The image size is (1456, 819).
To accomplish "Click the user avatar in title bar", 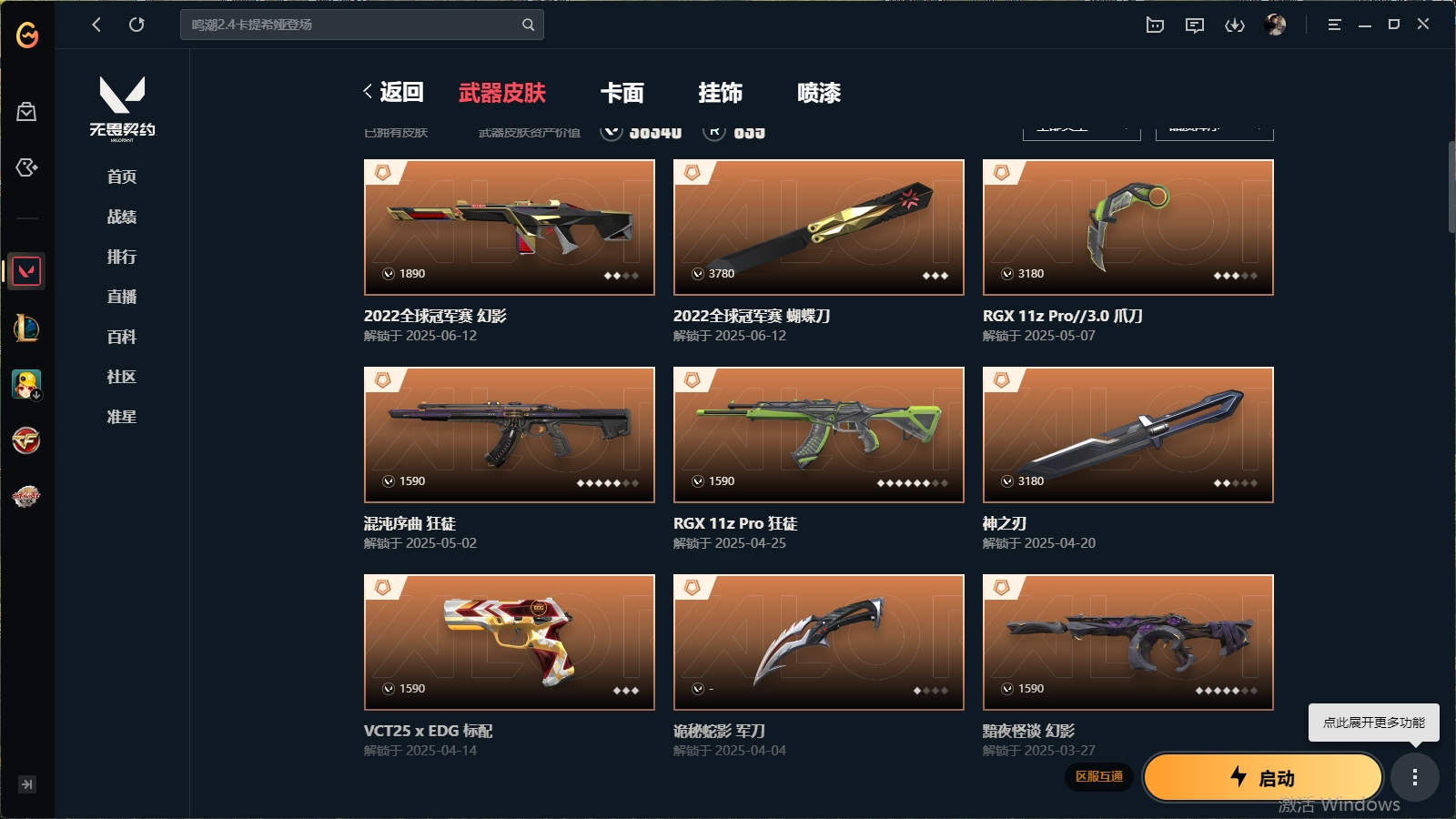I will pyautogui.click(x=1275, y=25).
